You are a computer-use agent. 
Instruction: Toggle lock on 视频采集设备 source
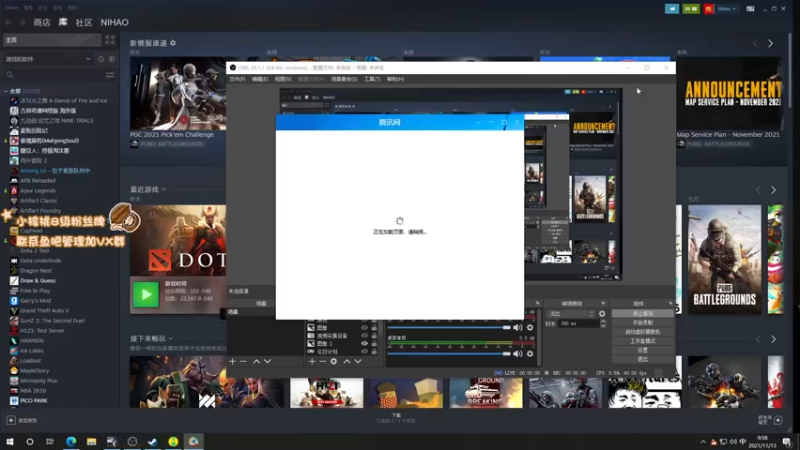(374, 336)
